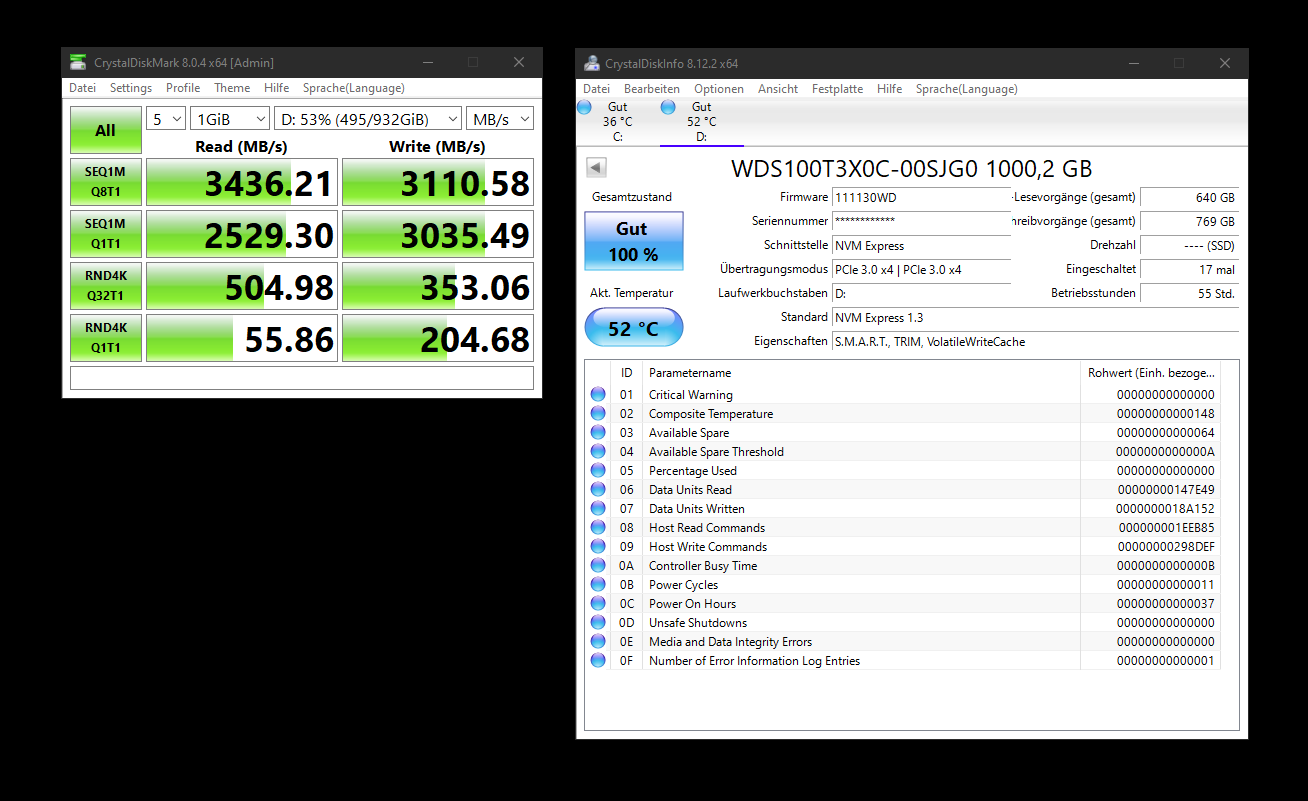Click the Übertragungsmodus PCIe 3.0 x4 field
This screenshot has height=801, width=1308.
tap(921, 269)
